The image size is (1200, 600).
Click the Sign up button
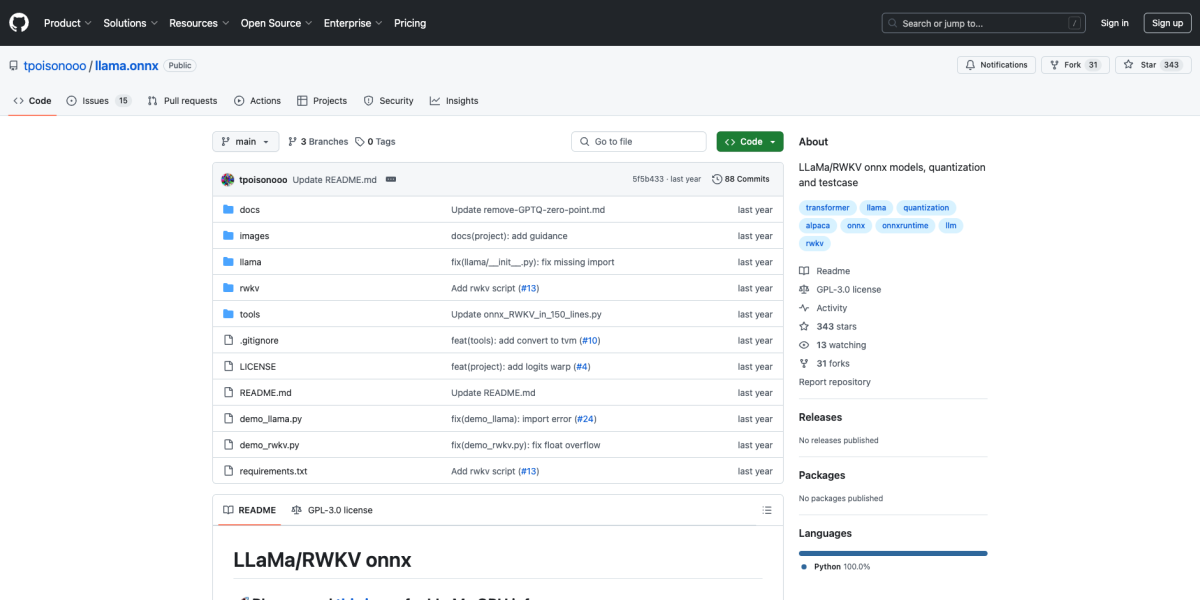pyautogui.click(x=1167, y=22)
